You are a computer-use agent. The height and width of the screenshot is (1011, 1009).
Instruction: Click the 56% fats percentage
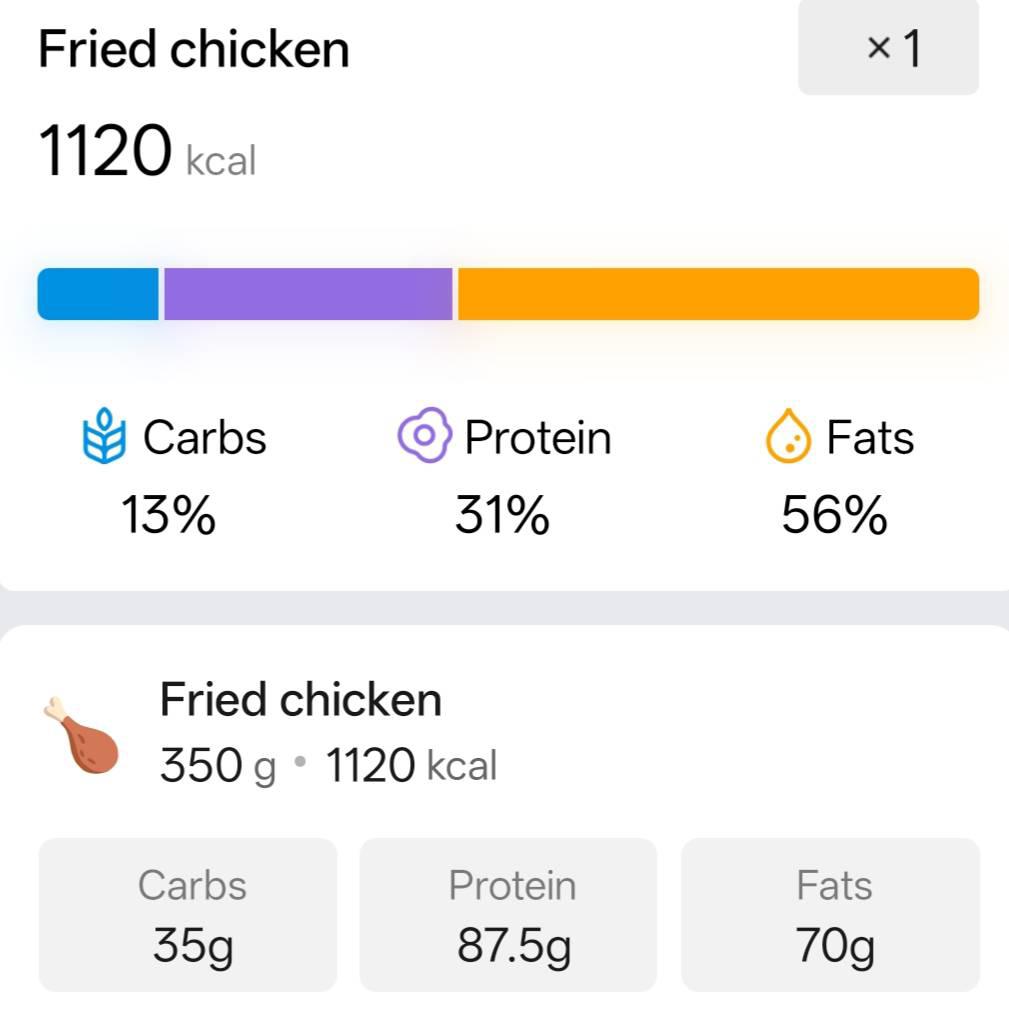[834, 515]
